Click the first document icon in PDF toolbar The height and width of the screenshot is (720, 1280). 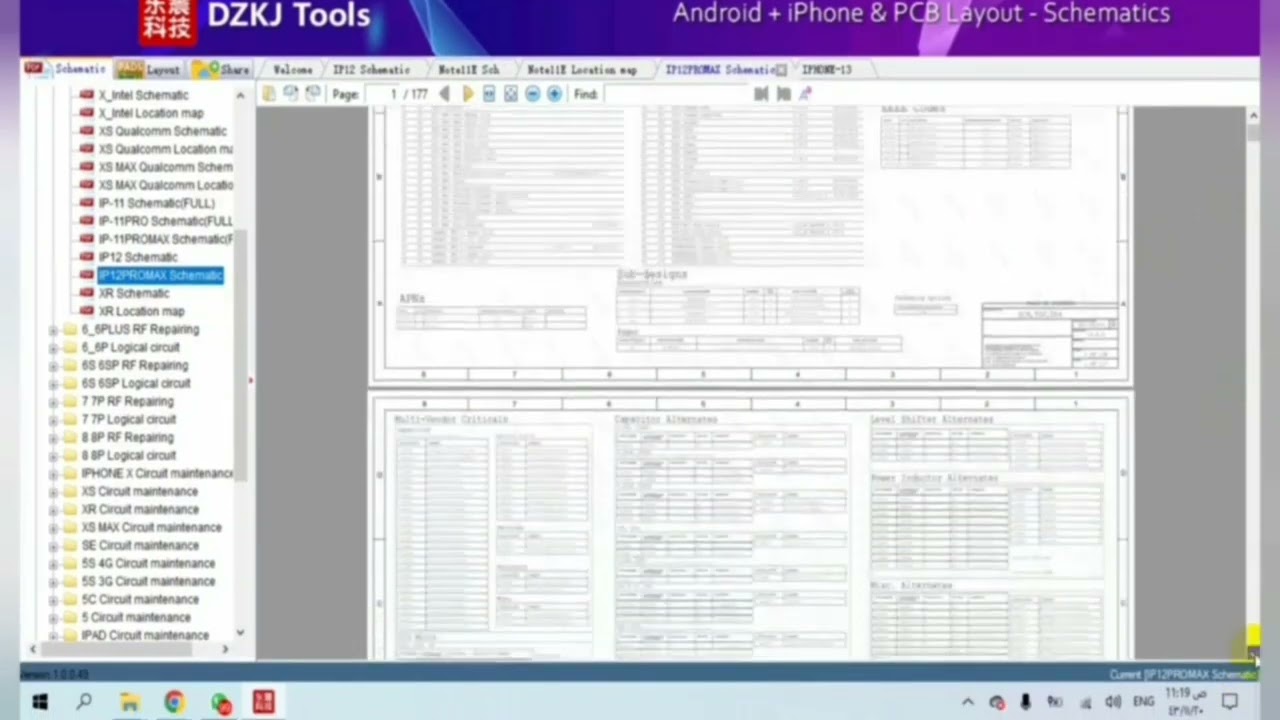point(269,93)
